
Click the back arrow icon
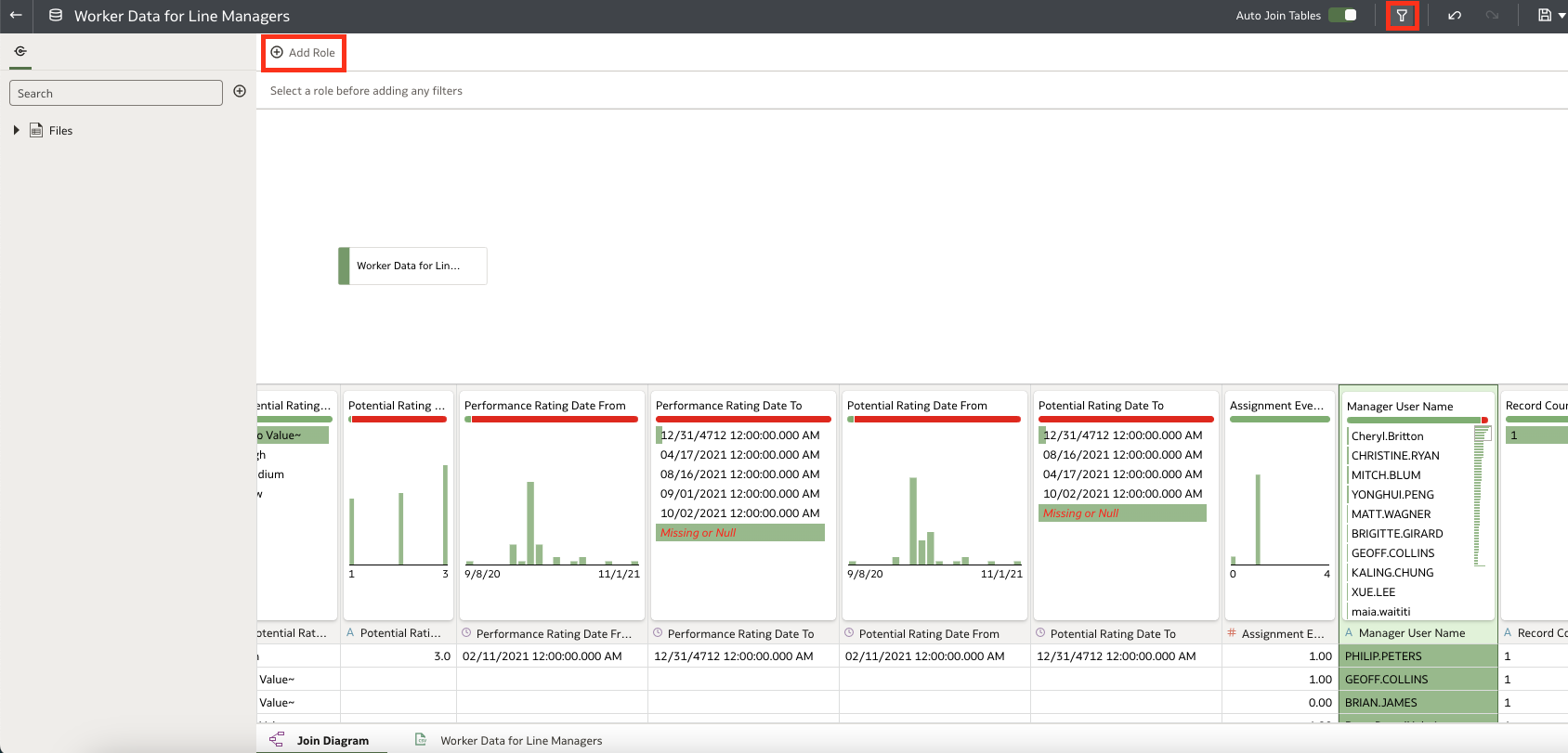(x=16, y=16)
